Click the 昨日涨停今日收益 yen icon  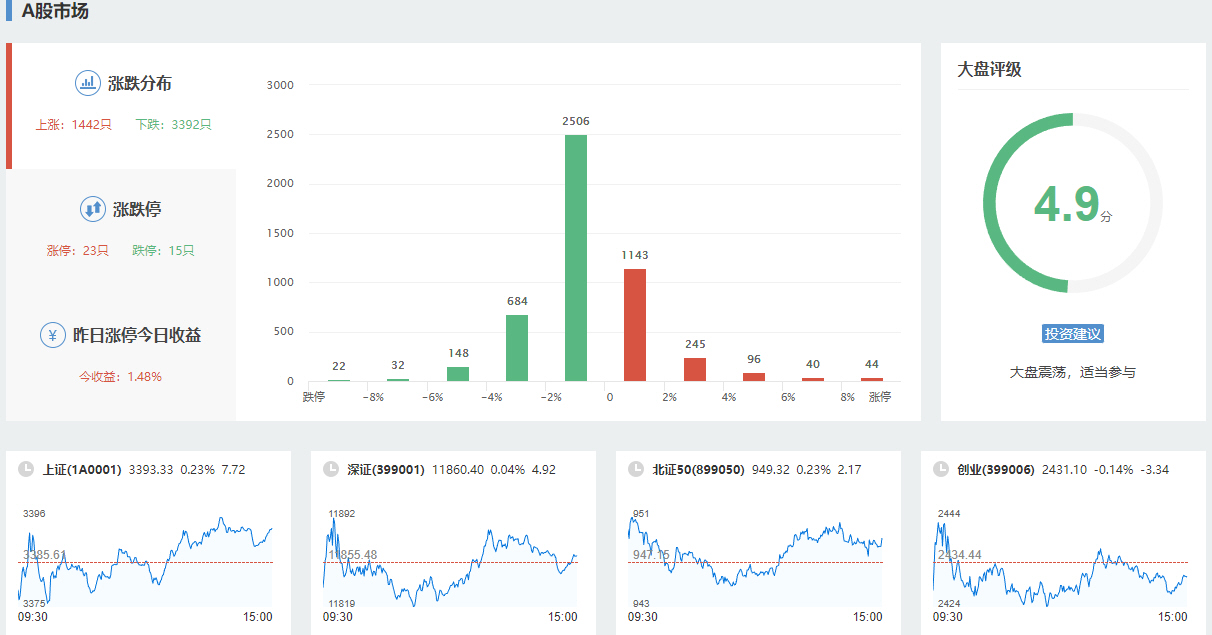click(x=53, y=335)
